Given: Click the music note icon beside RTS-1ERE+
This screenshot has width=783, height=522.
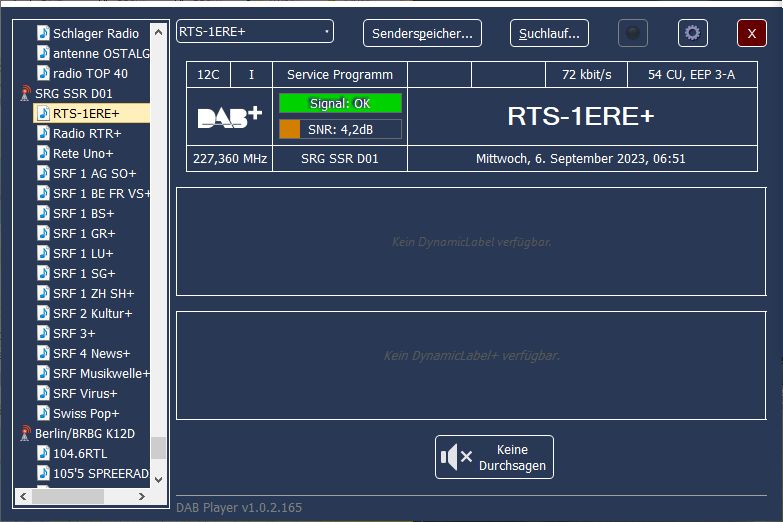Looking at the screenshot, I should click(x=43, y=113).
